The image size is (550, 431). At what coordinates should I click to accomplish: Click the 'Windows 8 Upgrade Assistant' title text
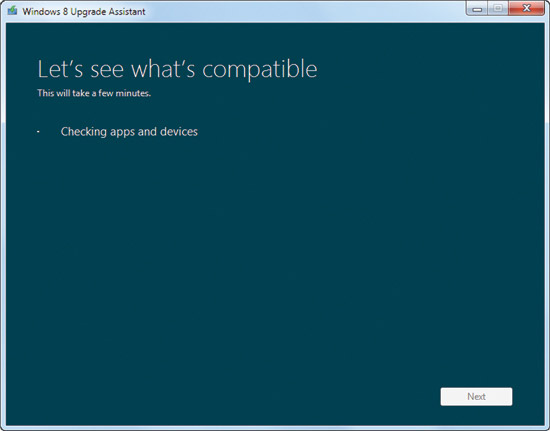pos(84,12)
